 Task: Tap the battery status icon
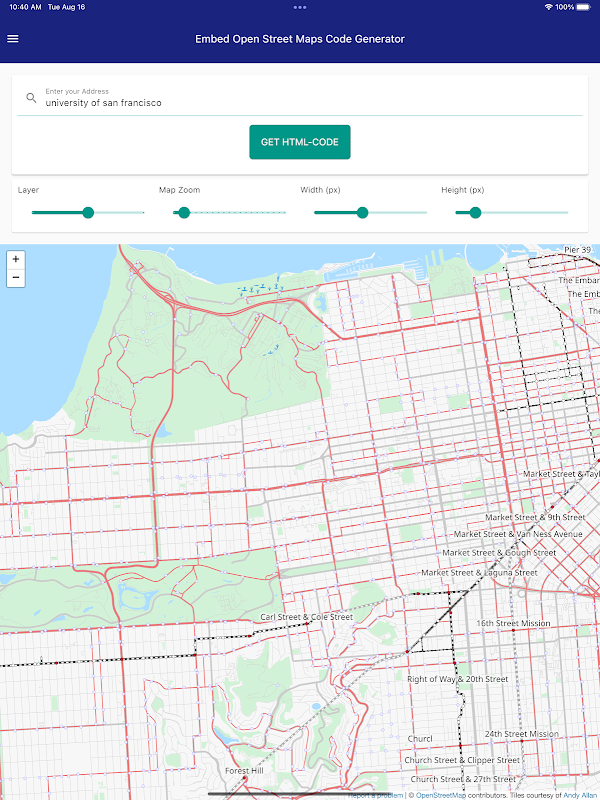pyautogui.click(x=584, y=7)
